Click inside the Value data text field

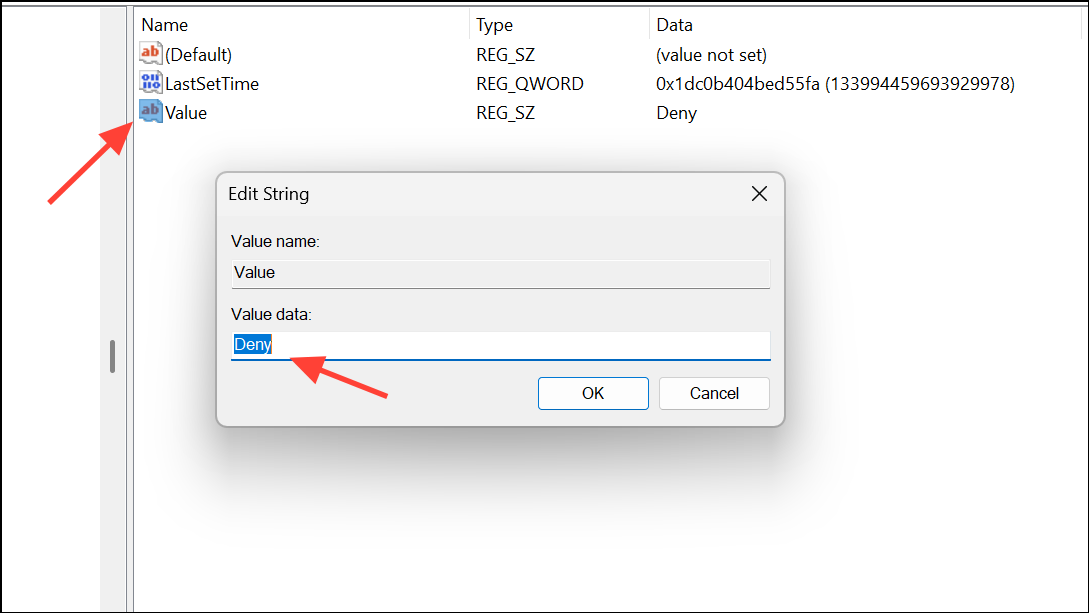(x=501, y=346)
